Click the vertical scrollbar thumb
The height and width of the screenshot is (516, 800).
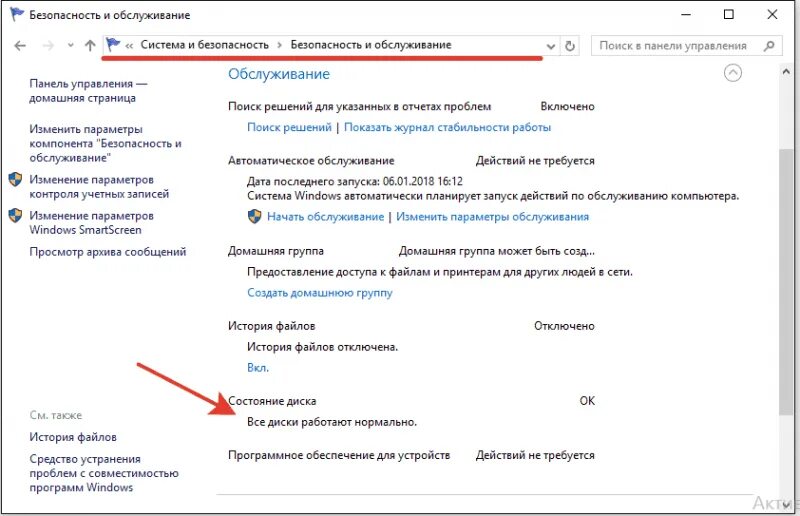786,282
